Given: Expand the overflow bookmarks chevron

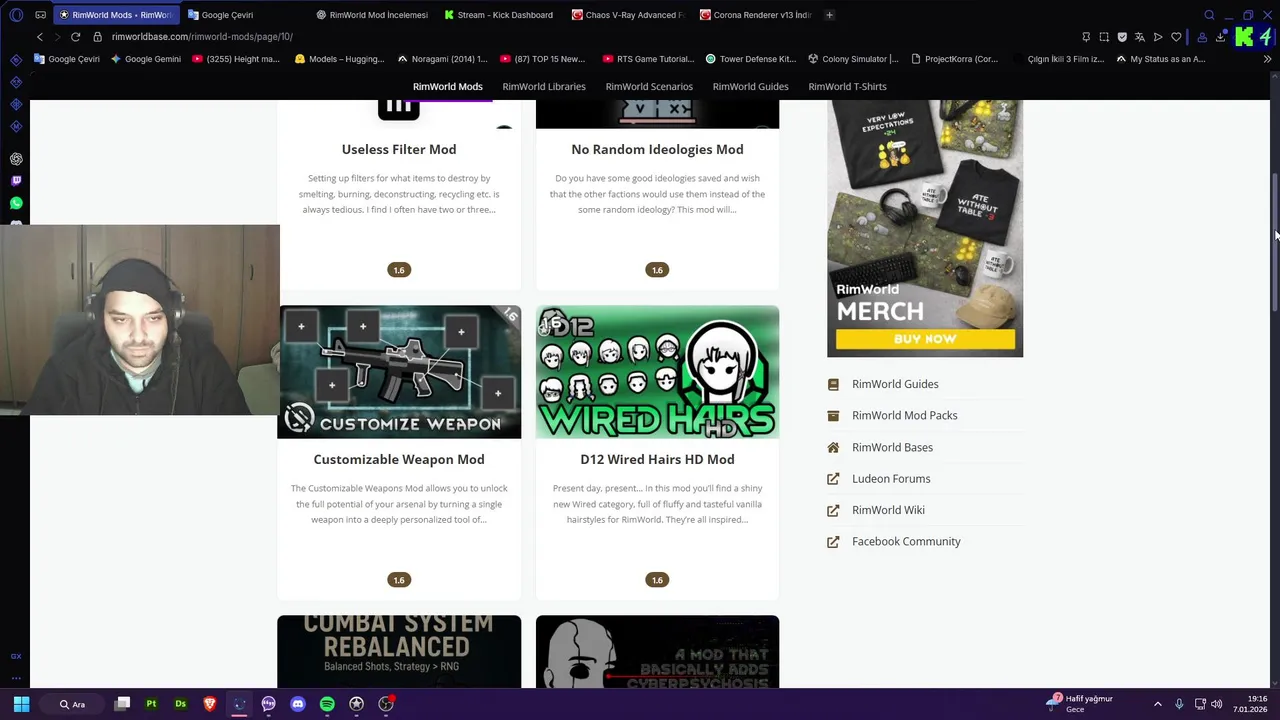Looking at the screenshot, I should pyautogui.click(x=1267, y=59).
